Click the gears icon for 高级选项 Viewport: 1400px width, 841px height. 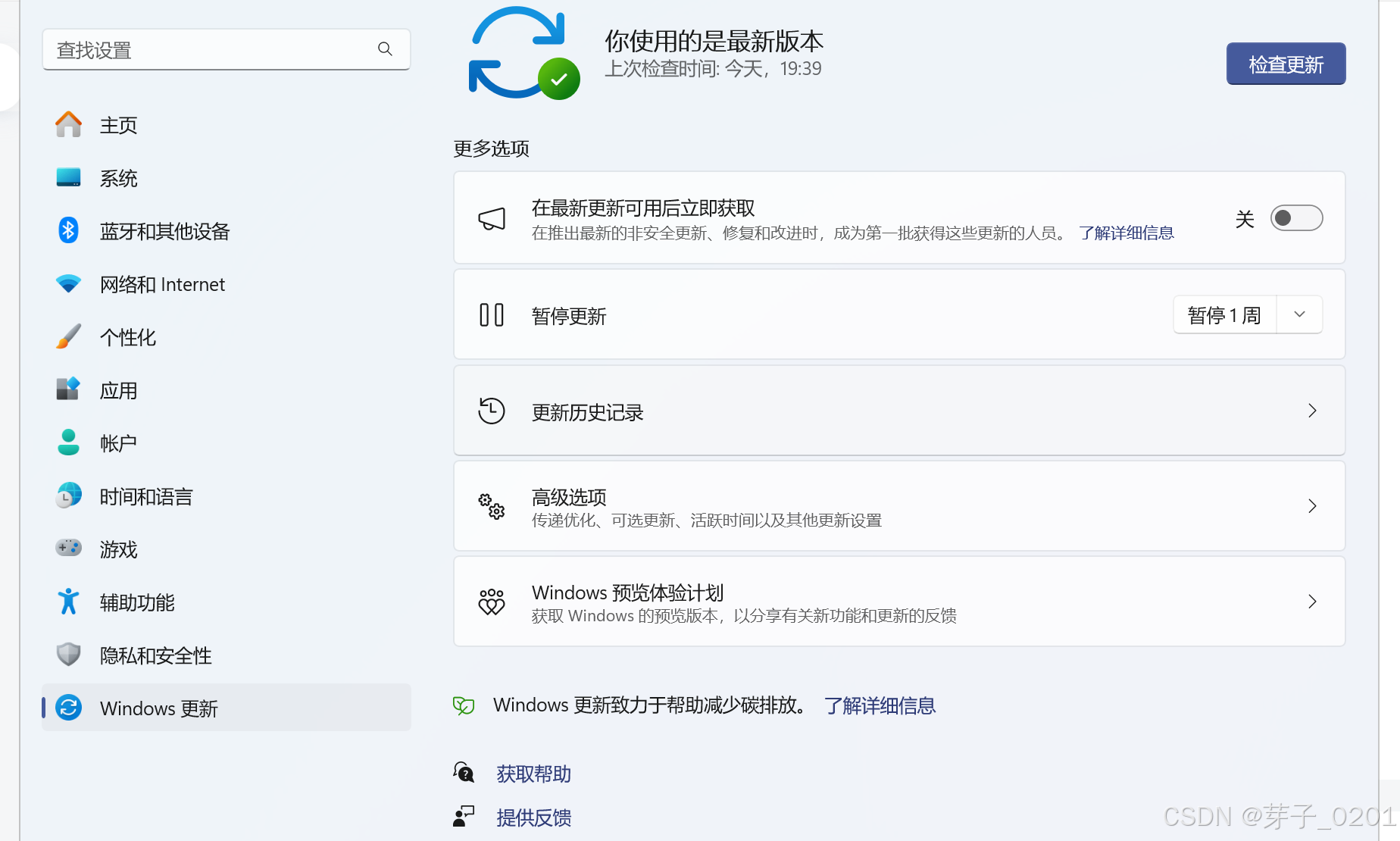[492, 506]
